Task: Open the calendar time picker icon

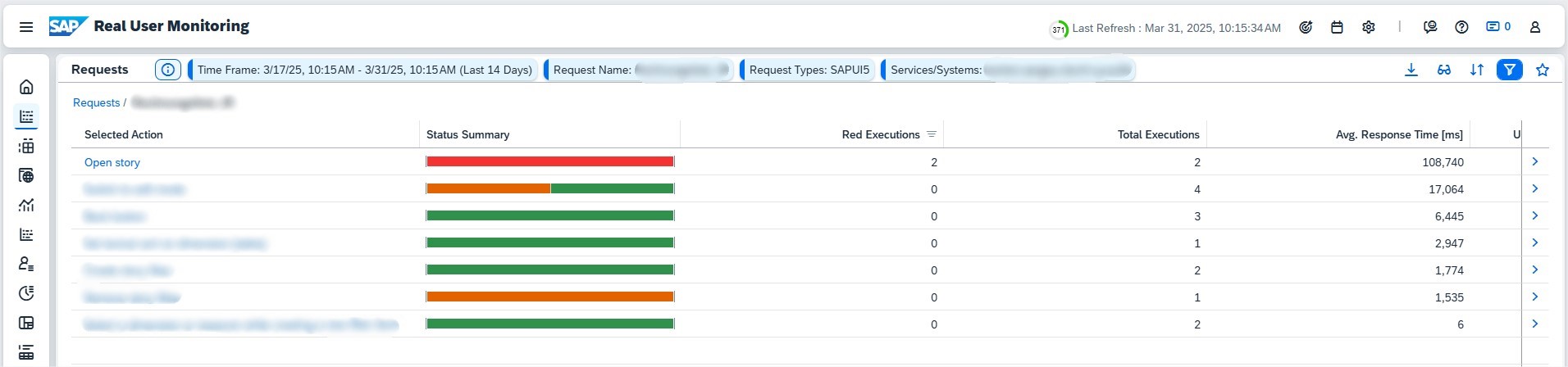Action: click(x=1337, y=27)
